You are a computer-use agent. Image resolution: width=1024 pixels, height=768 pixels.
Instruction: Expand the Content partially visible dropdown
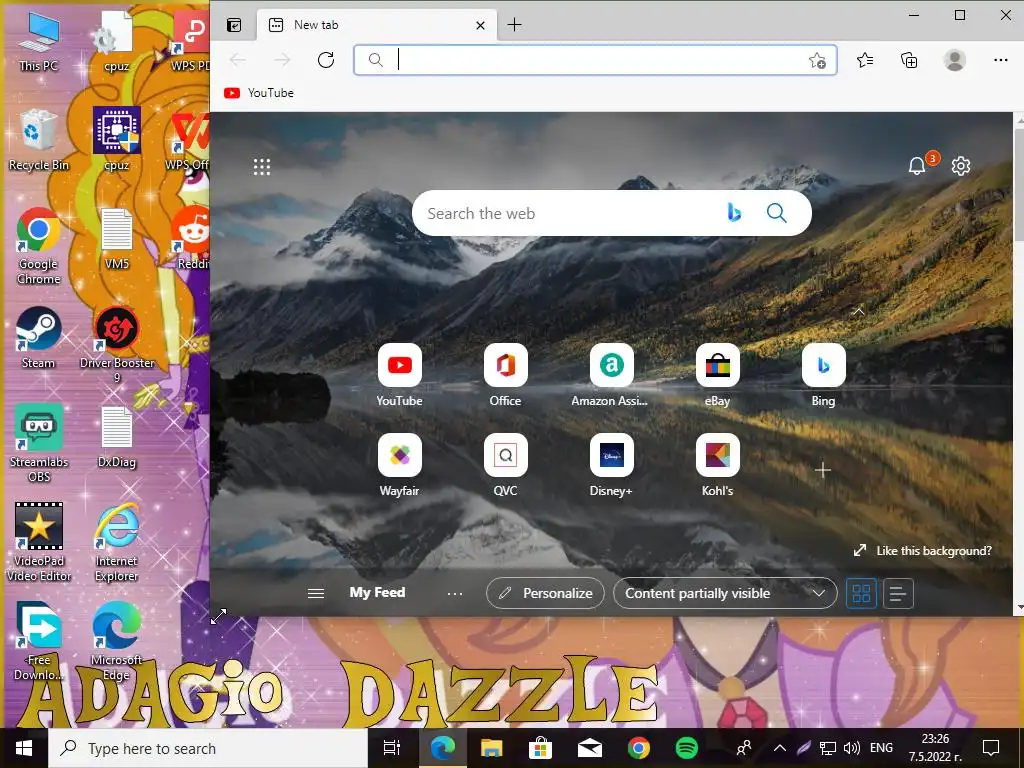coord(725,593)
